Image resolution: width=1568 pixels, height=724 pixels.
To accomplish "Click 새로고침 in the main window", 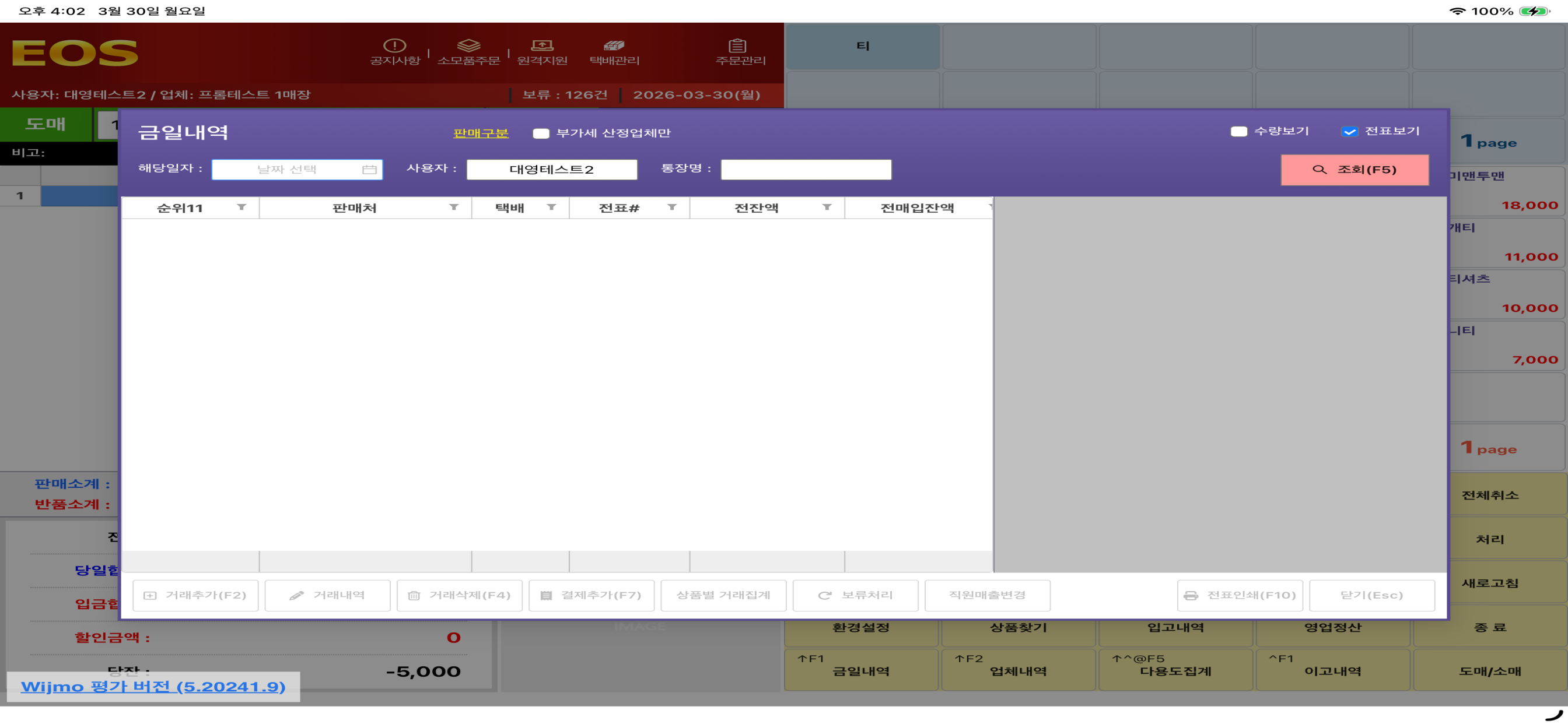I will point(1490,583).
